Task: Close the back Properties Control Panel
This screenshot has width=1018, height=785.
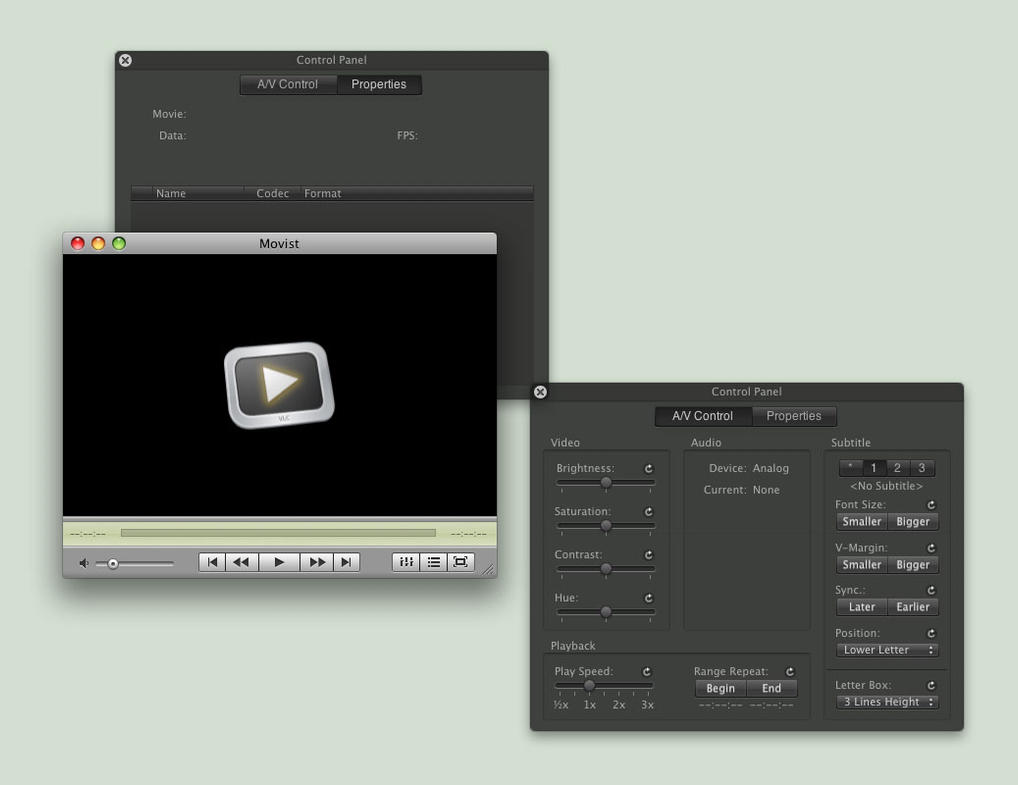Action: [x=125, y=60]
